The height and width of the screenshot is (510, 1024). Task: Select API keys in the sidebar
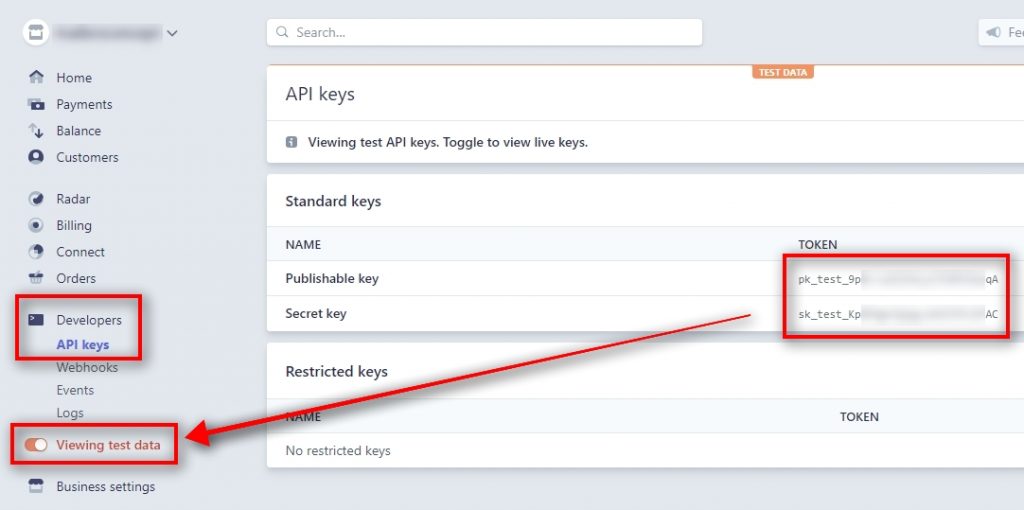pos(83,345)
